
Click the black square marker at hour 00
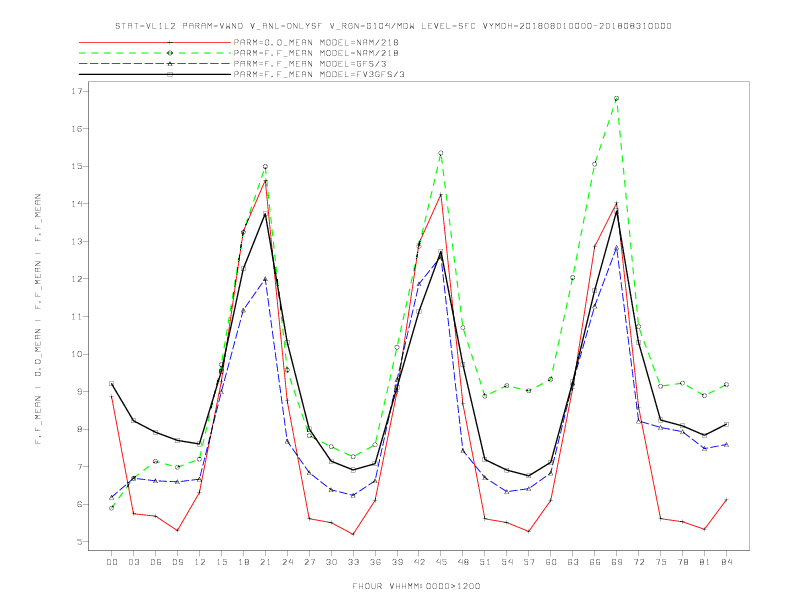click(112, 384)
